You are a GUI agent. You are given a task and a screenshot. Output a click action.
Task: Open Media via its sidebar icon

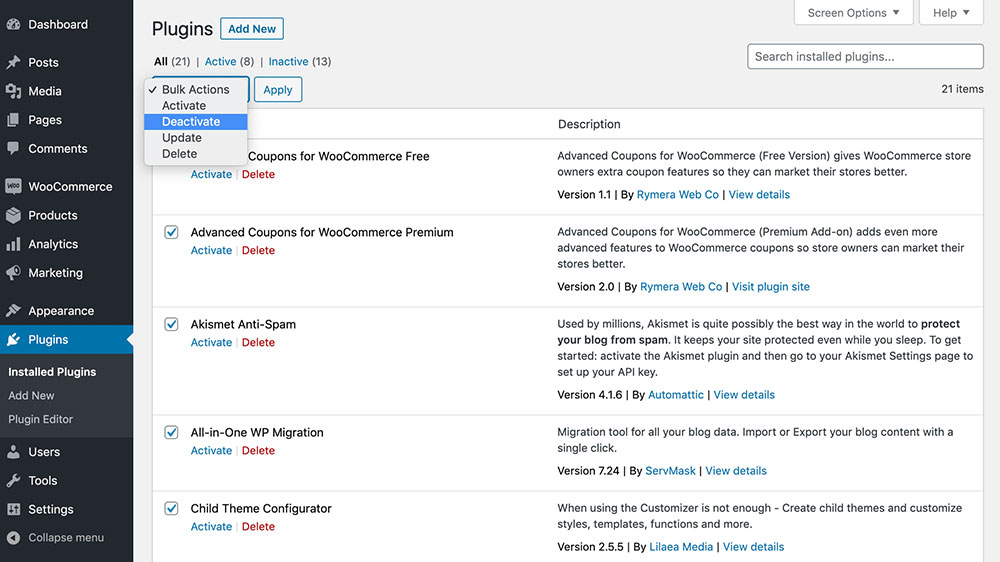[x=14, y=91]
